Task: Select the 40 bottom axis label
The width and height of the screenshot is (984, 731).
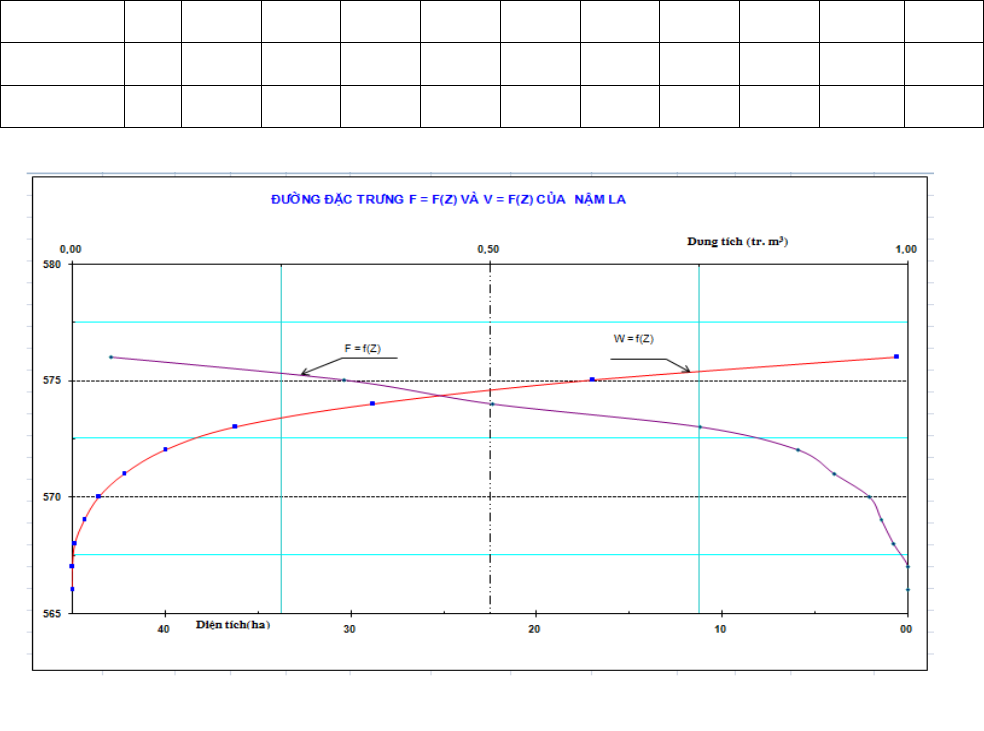Action: pos(163,629)
